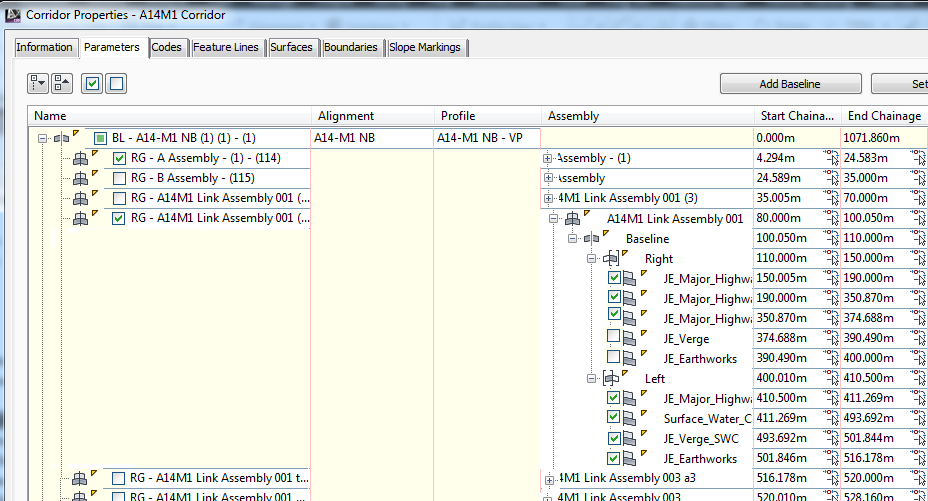Open the Slope Markings tab

pos(425,47)
